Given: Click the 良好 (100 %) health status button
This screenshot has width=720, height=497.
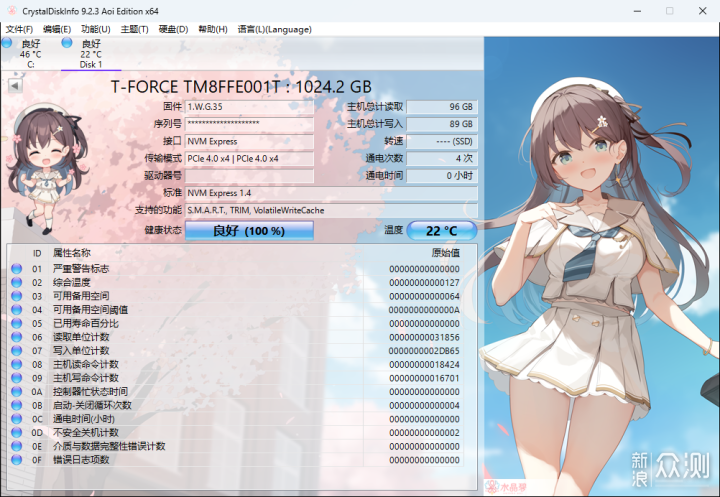Looking at the screenshot, I should click(x=249, y=231).
